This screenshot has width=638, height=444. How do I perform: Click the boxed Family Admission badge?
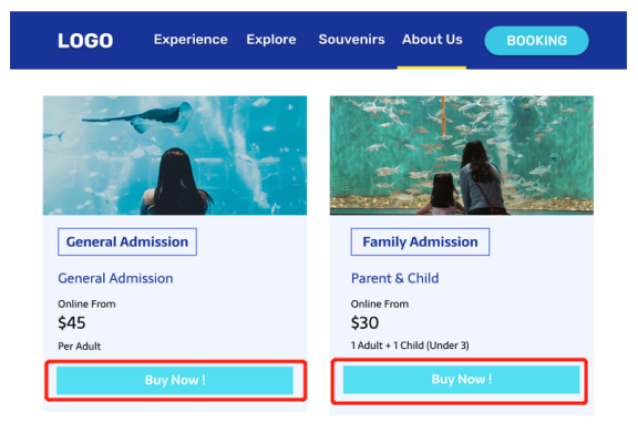tap(420, 242)
